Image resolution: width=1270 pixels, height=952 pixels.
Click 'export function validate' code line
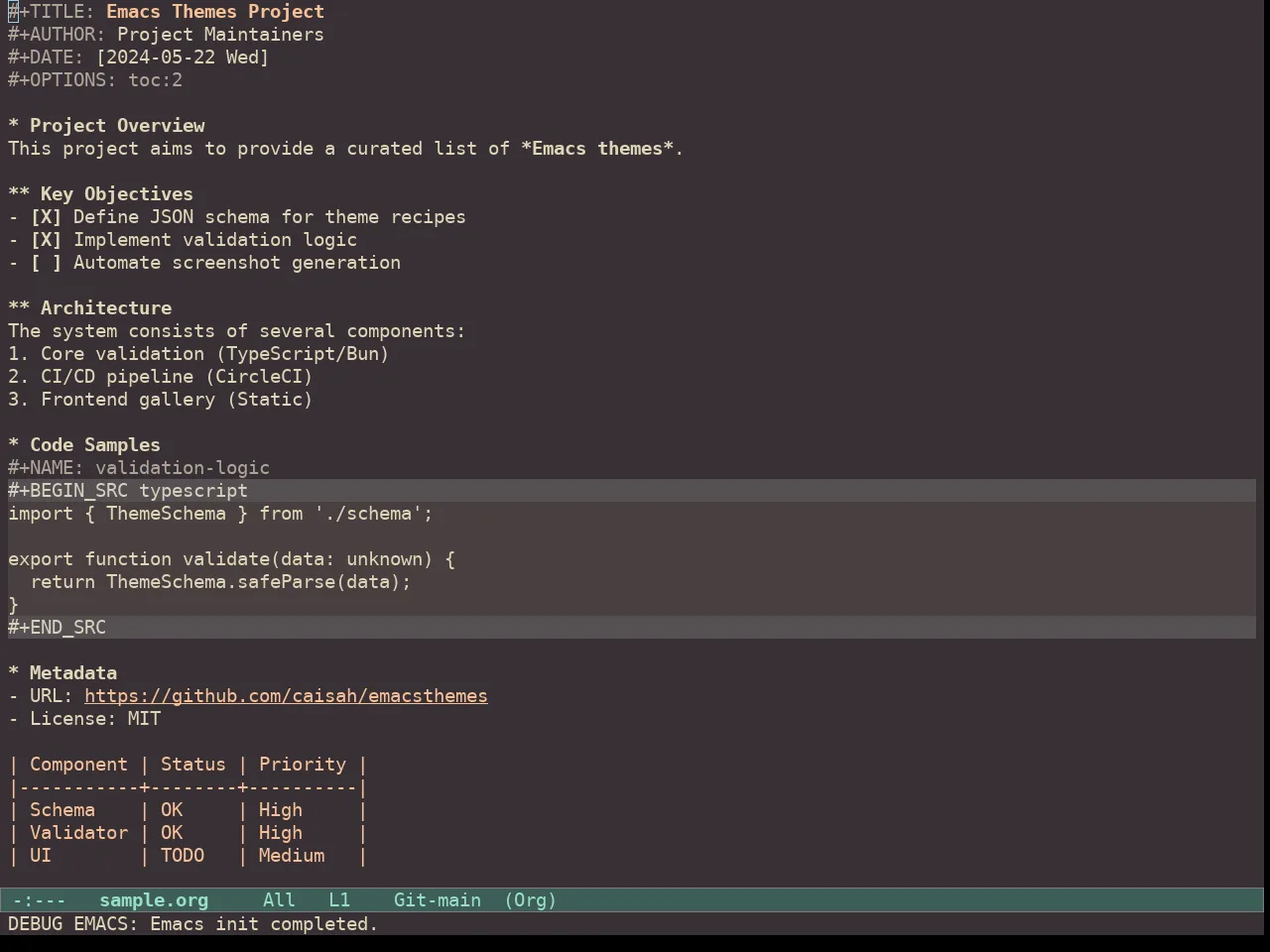[x=231, y=559]
